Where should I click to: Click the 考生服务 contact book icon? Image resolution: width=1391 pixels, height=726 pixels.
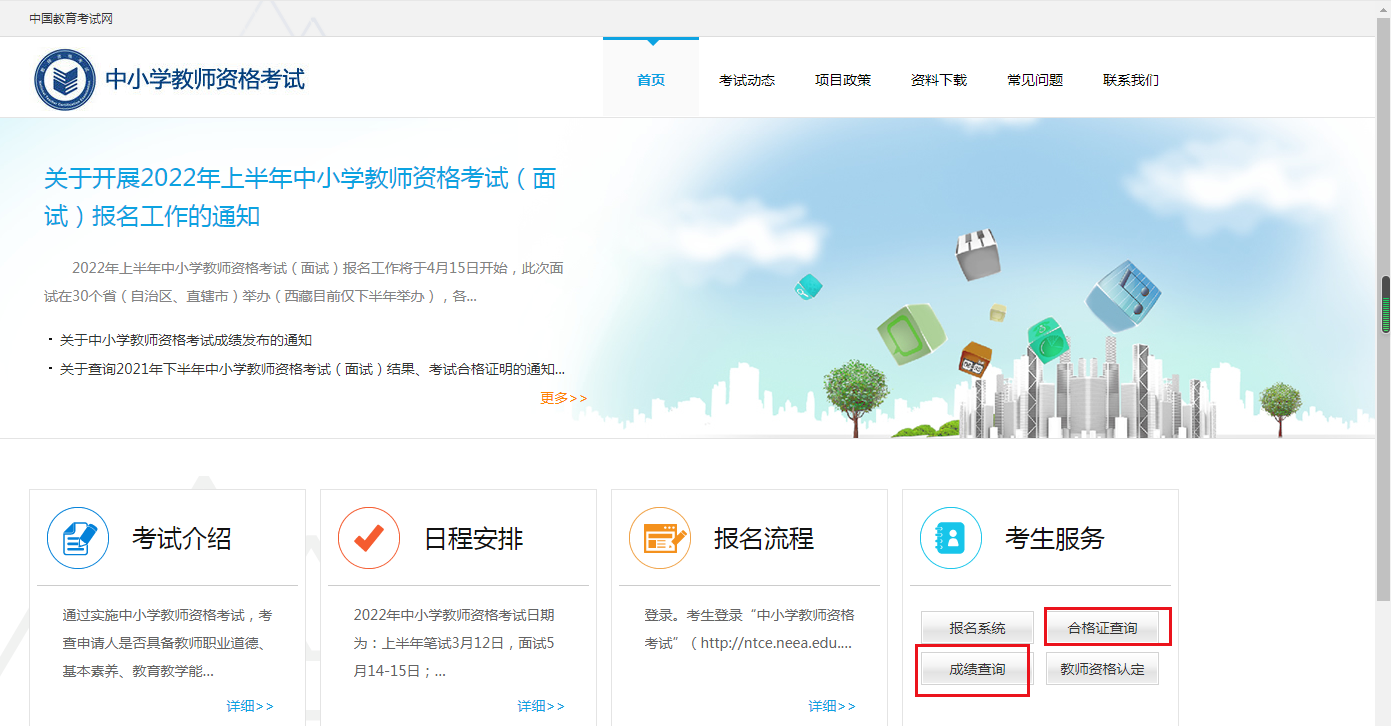click(x=951, y=538)
